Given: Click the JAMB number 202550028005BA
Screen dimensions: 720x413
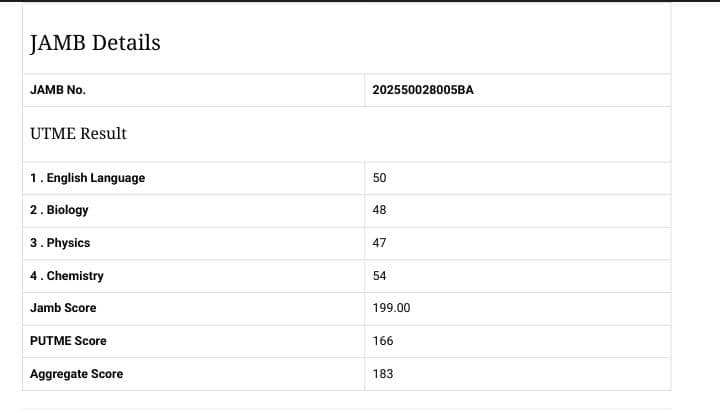Looking at the screenshot, I should [423, 90].
